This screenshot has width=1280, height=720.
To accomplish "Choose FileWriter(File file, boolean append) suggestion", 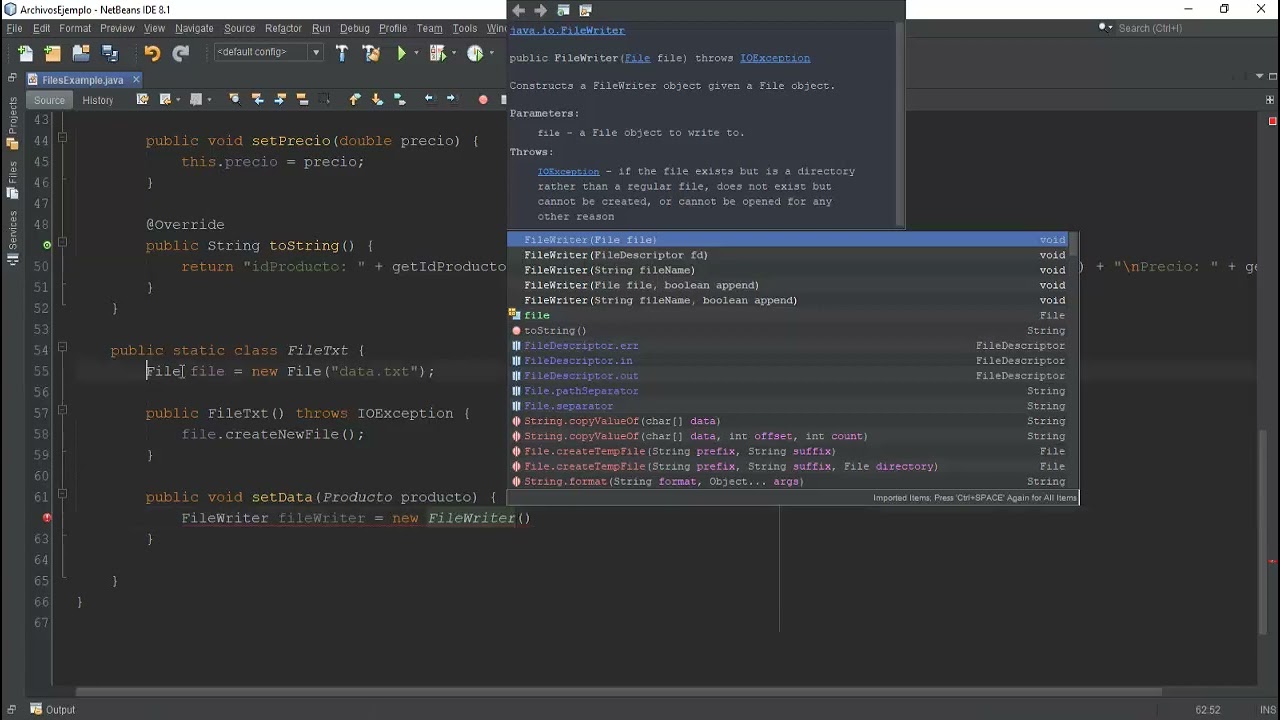I will click(x=787, y=285).
